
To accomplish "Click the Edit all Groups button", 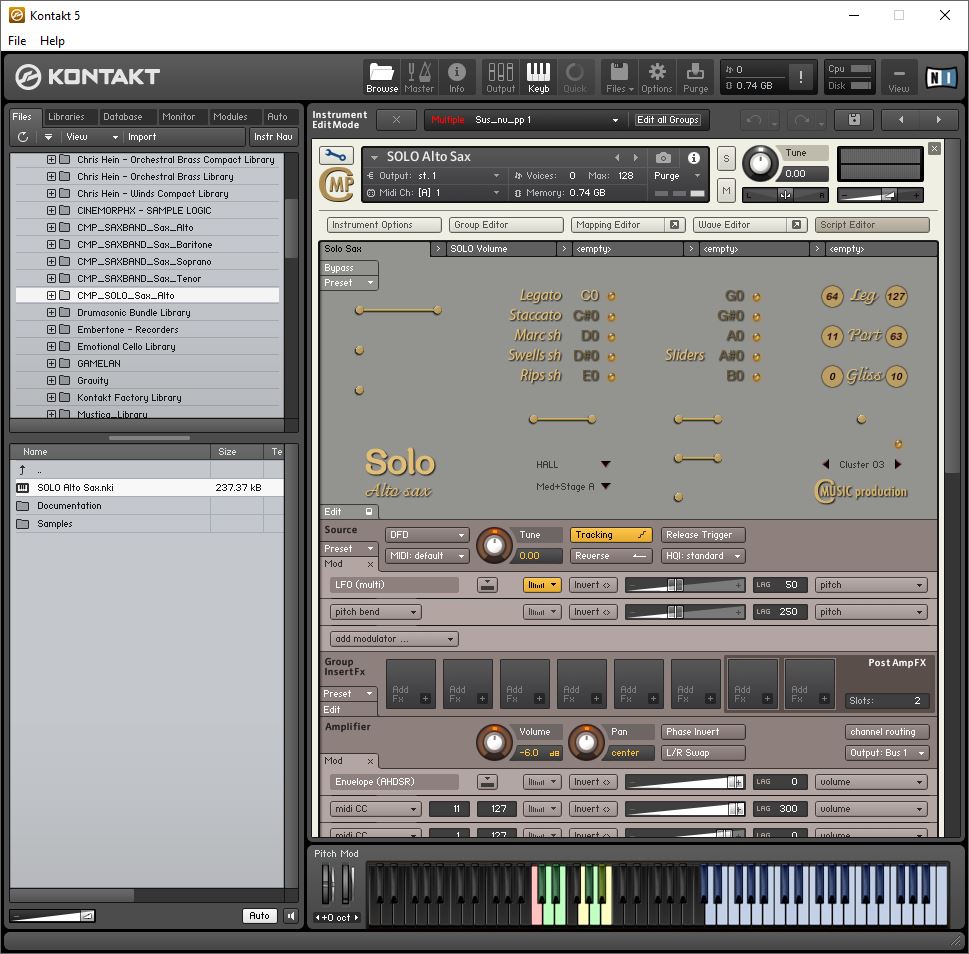I will point(668,120).
